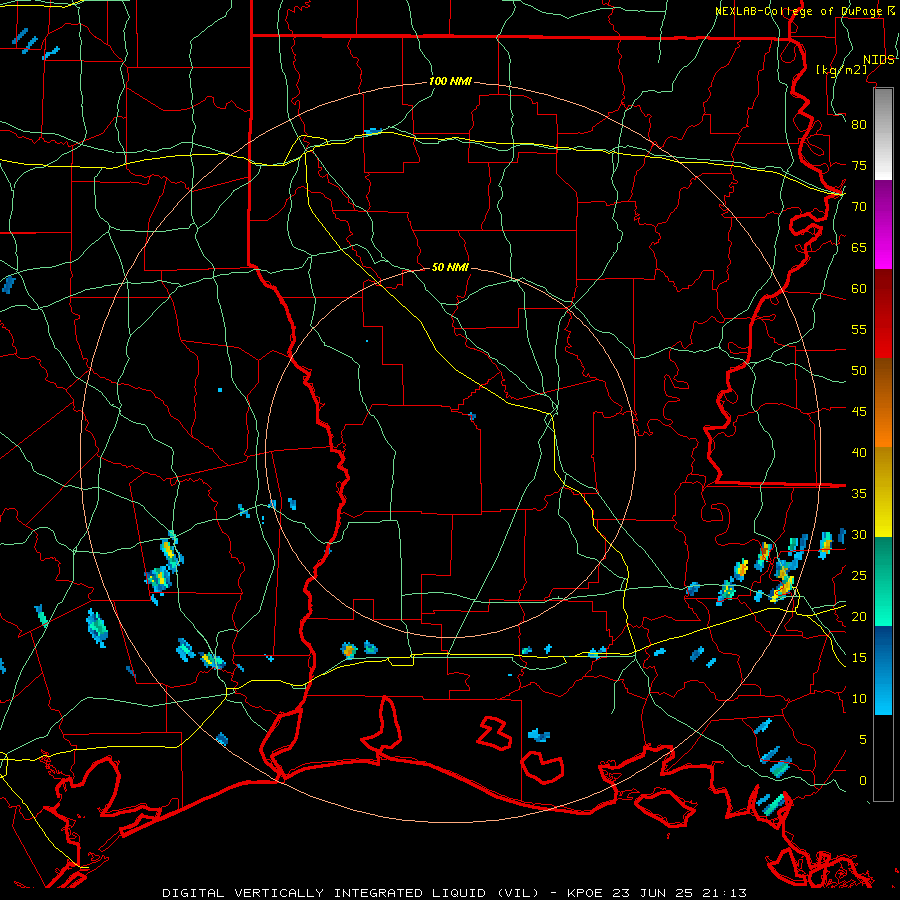900x900 pixels.
Task: Click the [kg/m2] units label
Action: click(x=841, y=69)
